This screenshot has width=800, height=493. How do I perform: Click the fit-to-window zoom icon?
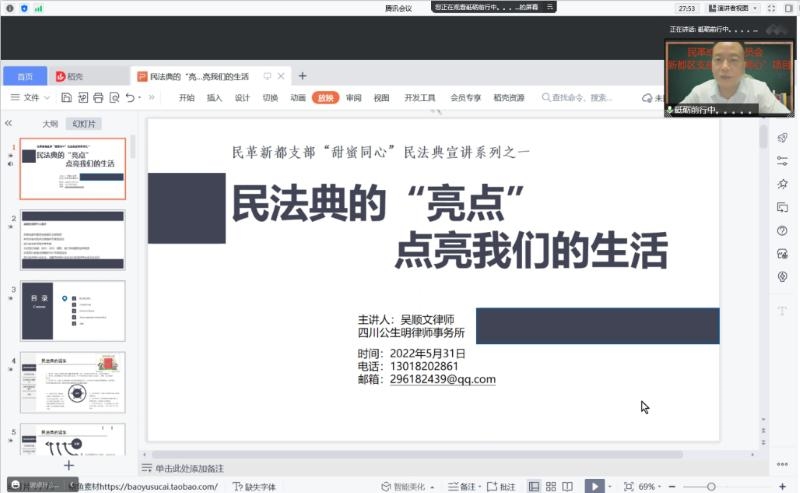(x=628, y=486)
